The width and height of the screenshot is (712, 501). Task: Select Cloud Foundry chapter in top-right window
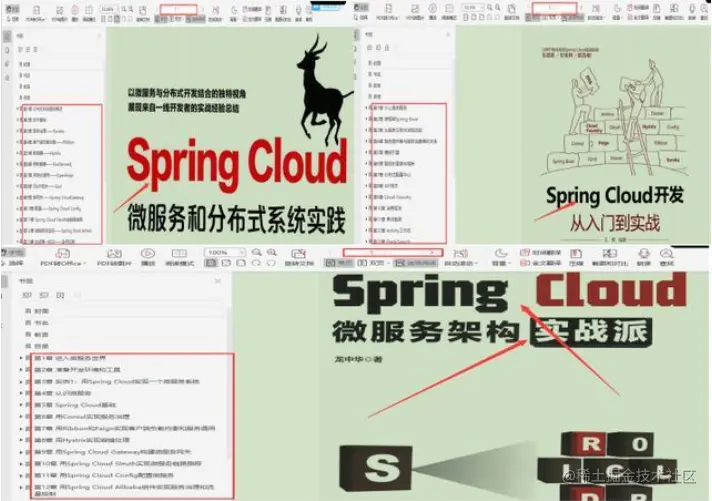(392, 197)
